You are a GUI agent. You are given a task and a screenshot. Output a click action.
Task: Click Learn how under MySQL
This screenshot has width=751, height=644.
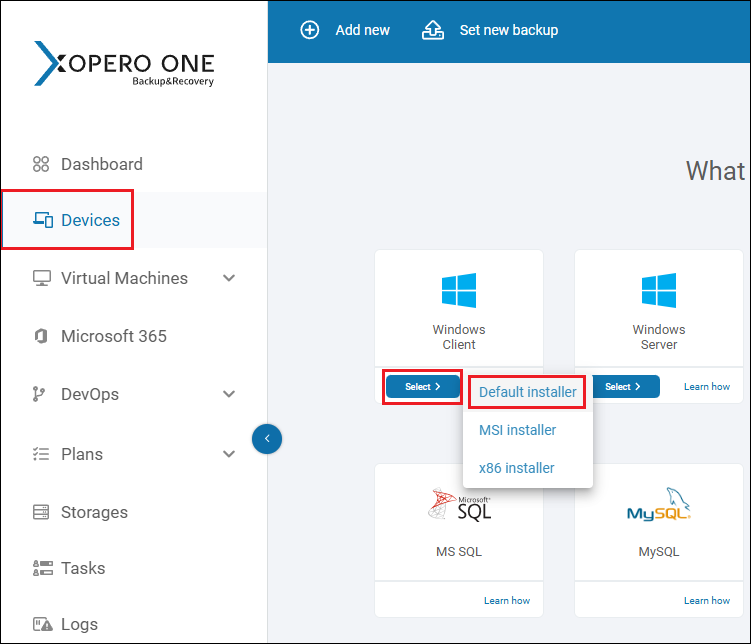pyautogui.click(x=706, y=600)
